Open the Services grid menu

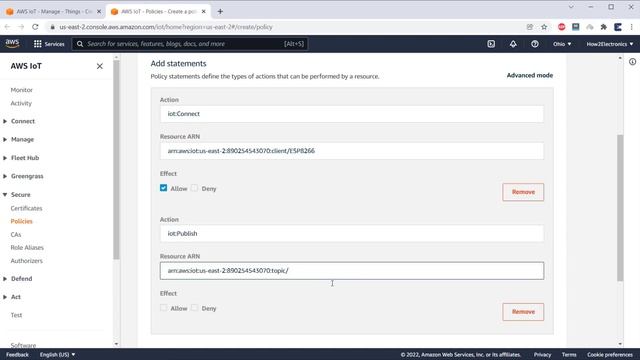[x=49, y=44]
